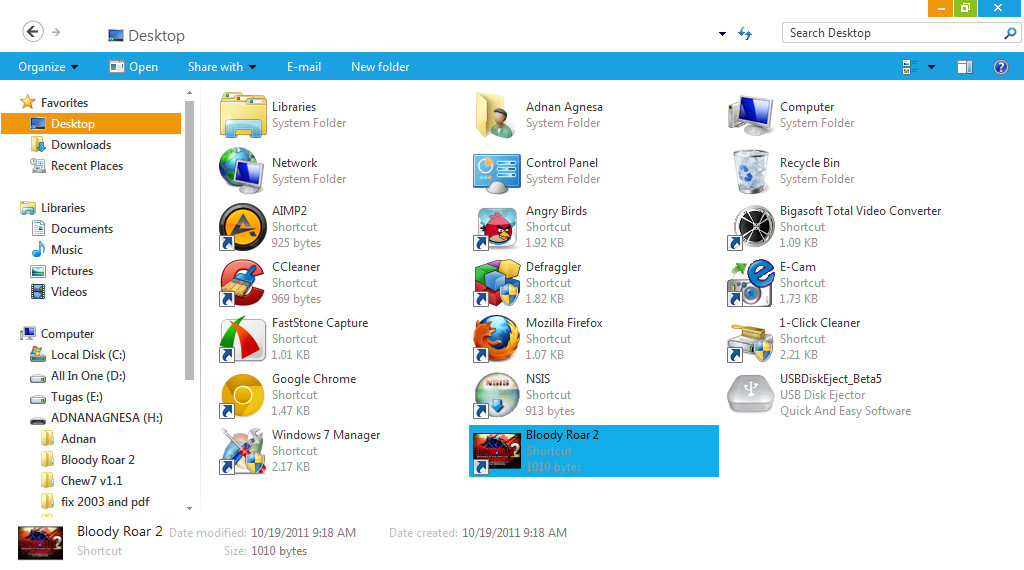Select the Control Panel icon
Image resolution: width=1024 pixels, height=570 pixels.
pyautogui.click(x=496, y=173)
